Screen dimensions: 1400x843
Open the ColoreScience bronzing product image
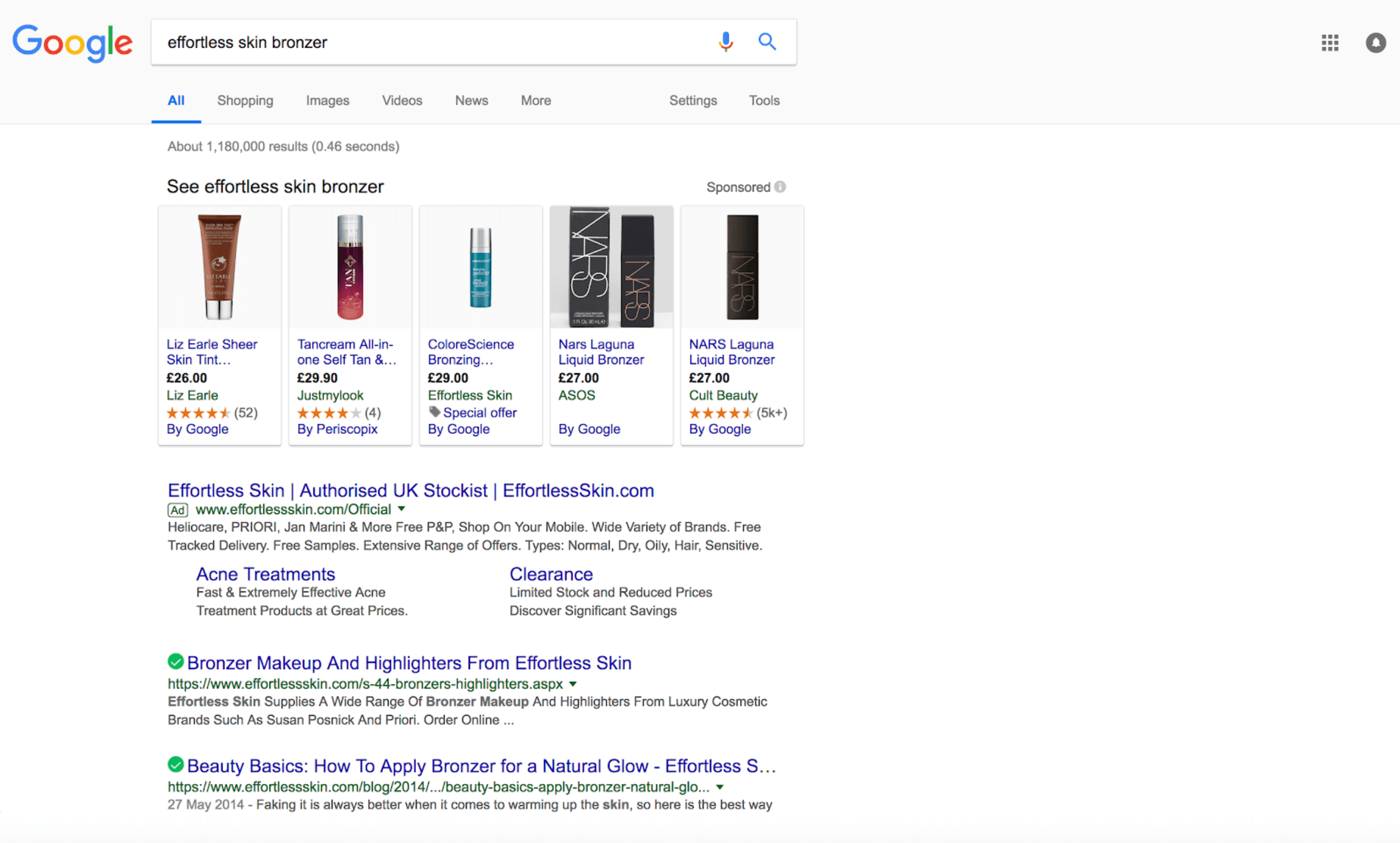click(x=481, y=267)
